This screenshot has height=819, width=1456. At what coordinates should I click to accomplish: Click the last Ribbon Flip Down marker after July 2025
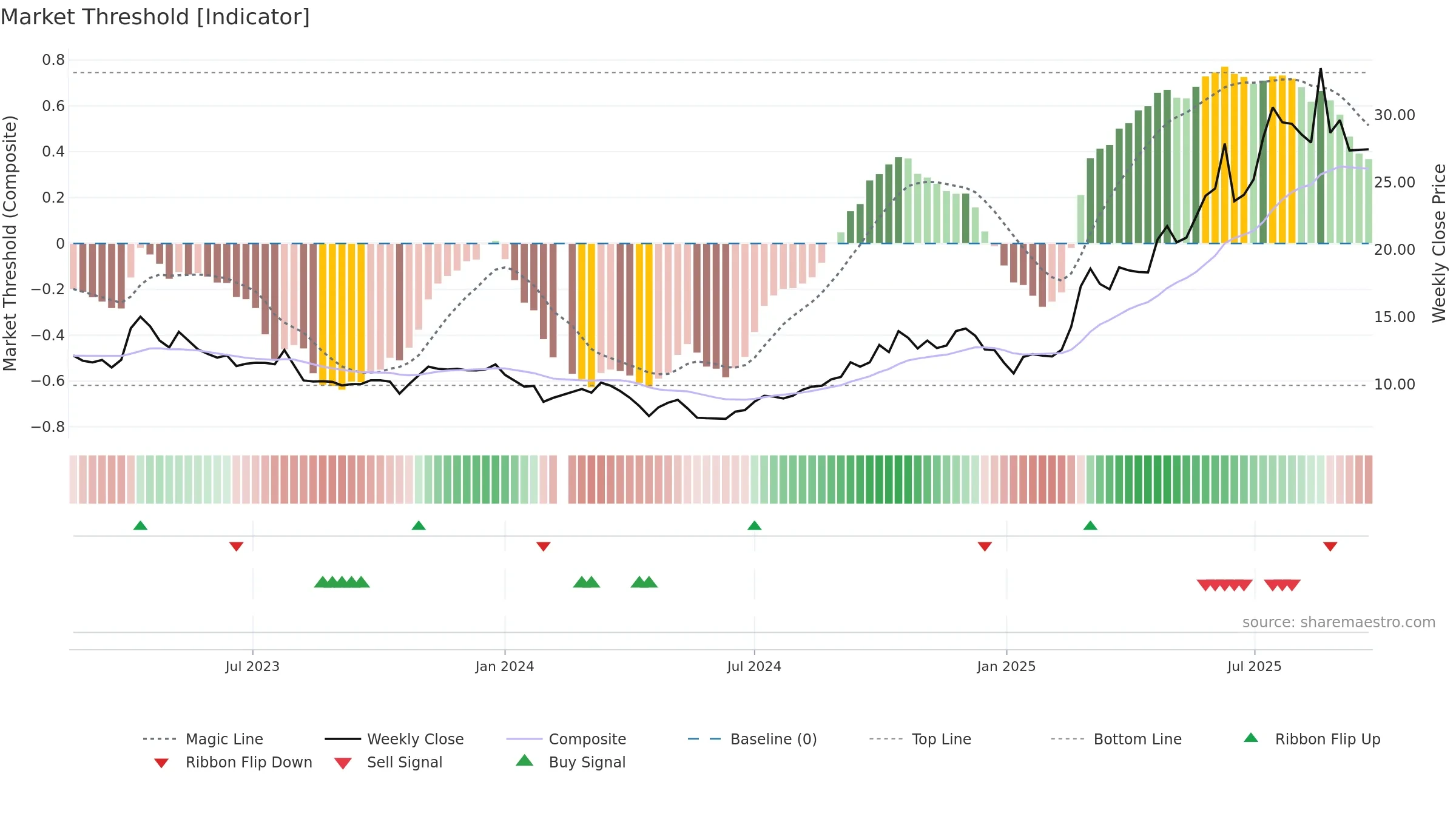(1330, 547)
